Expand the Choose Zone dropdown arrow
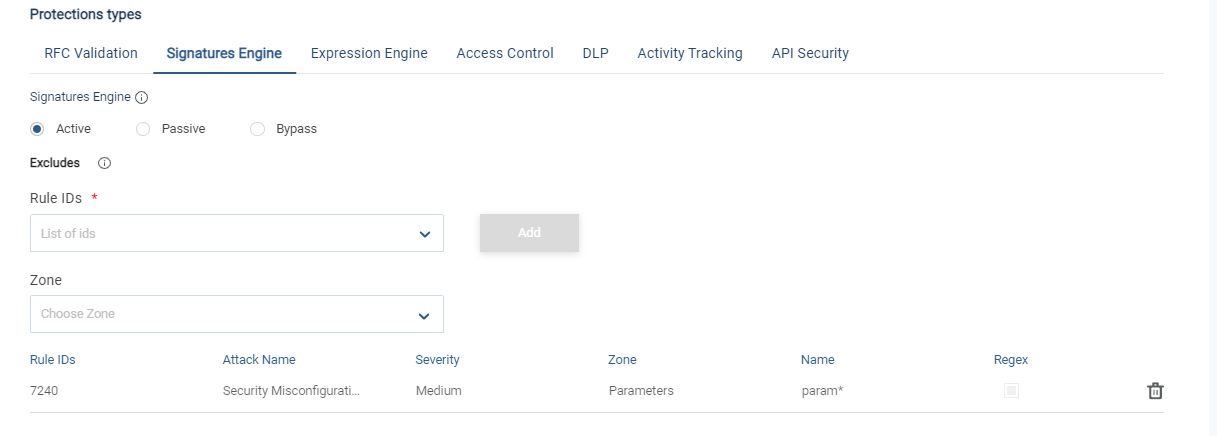The height and width of the screenshot is (436, 1217). (424, 315)
